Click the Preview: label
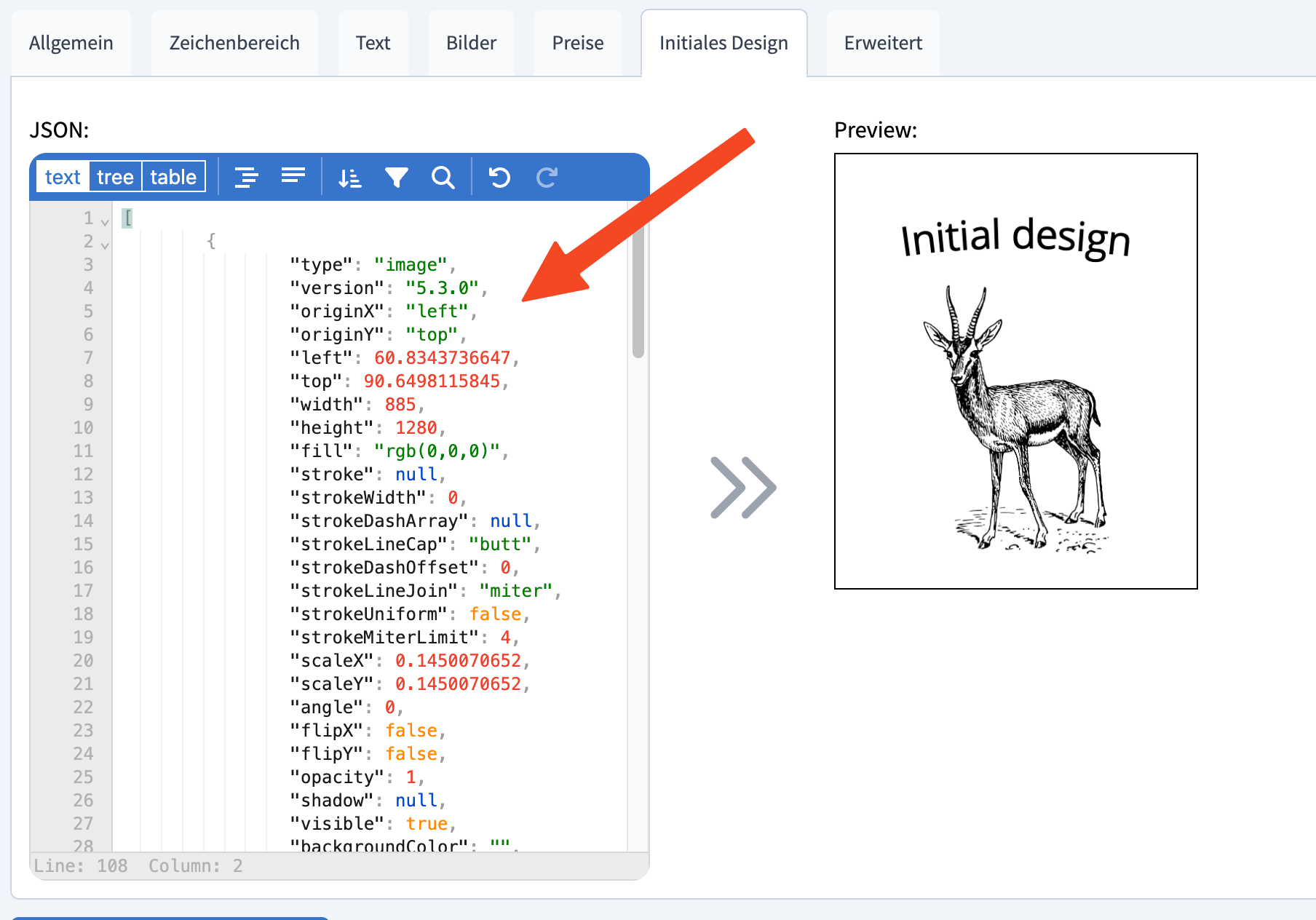This screenshot has height=920, width=1316. point(876,130)
